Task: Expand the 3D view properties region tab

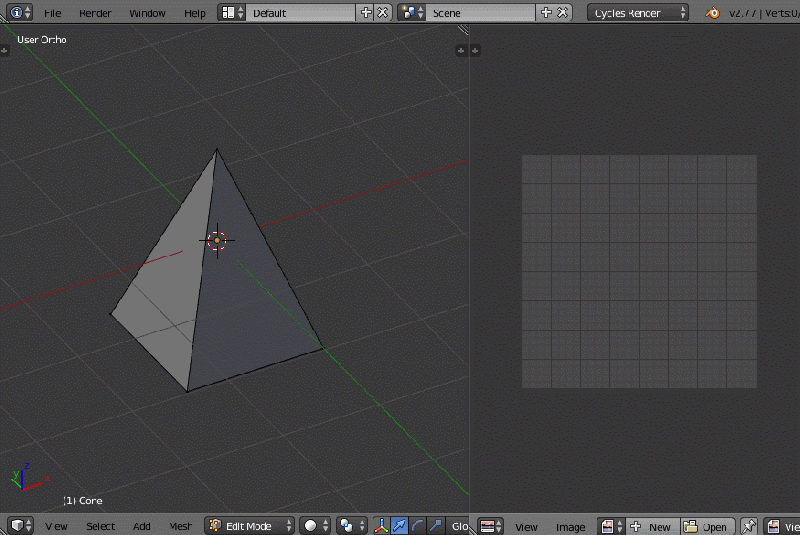Action: click(x=461, y=50)
